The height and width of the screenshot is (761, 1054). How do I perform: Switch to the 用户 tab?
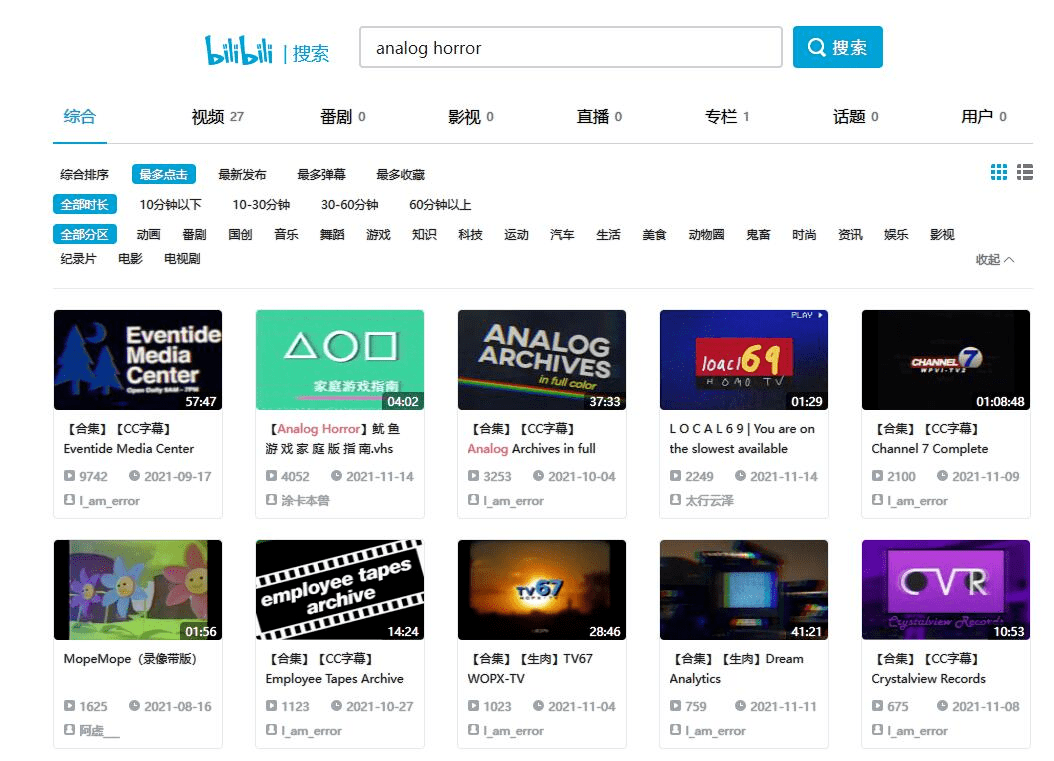(x=976, y=115)
